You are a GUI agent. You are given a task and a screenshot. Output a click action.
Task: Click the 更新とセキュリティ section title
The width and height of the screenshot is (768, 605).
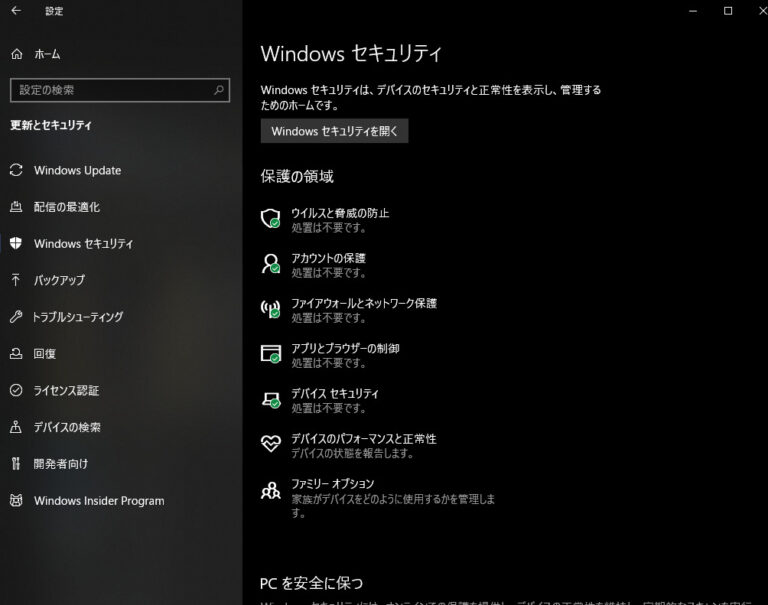click(x=51, y=125)
